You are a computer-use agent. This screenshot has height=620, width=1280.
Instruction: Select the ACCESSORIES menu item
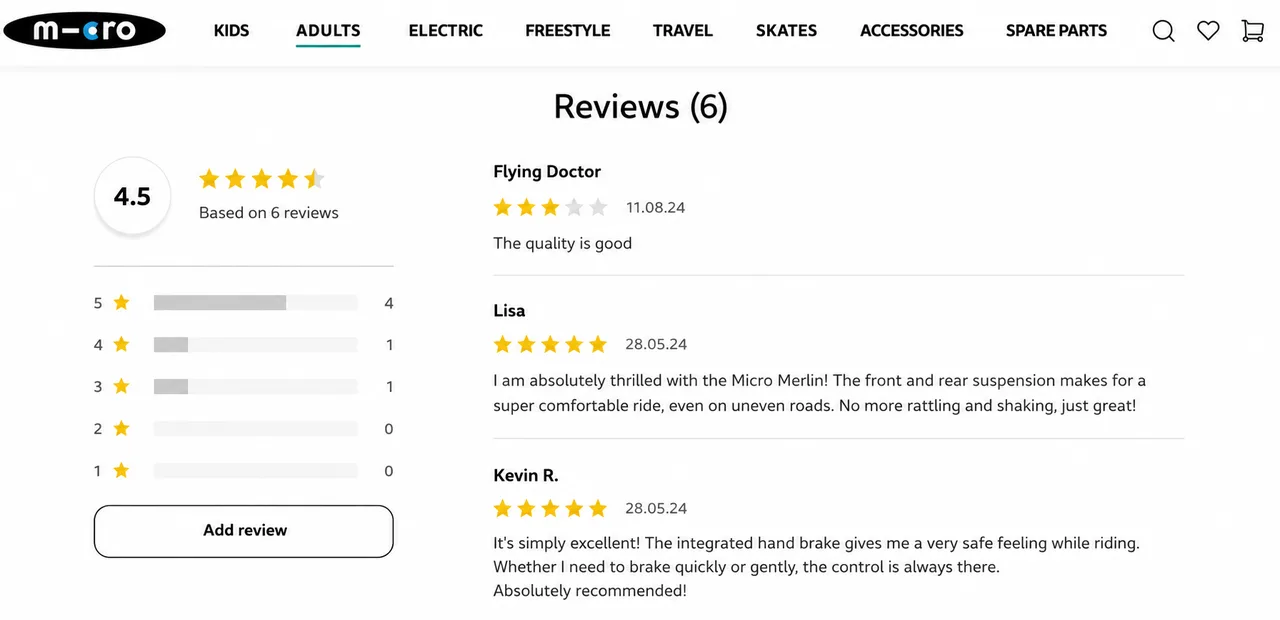tap(912, 31)
